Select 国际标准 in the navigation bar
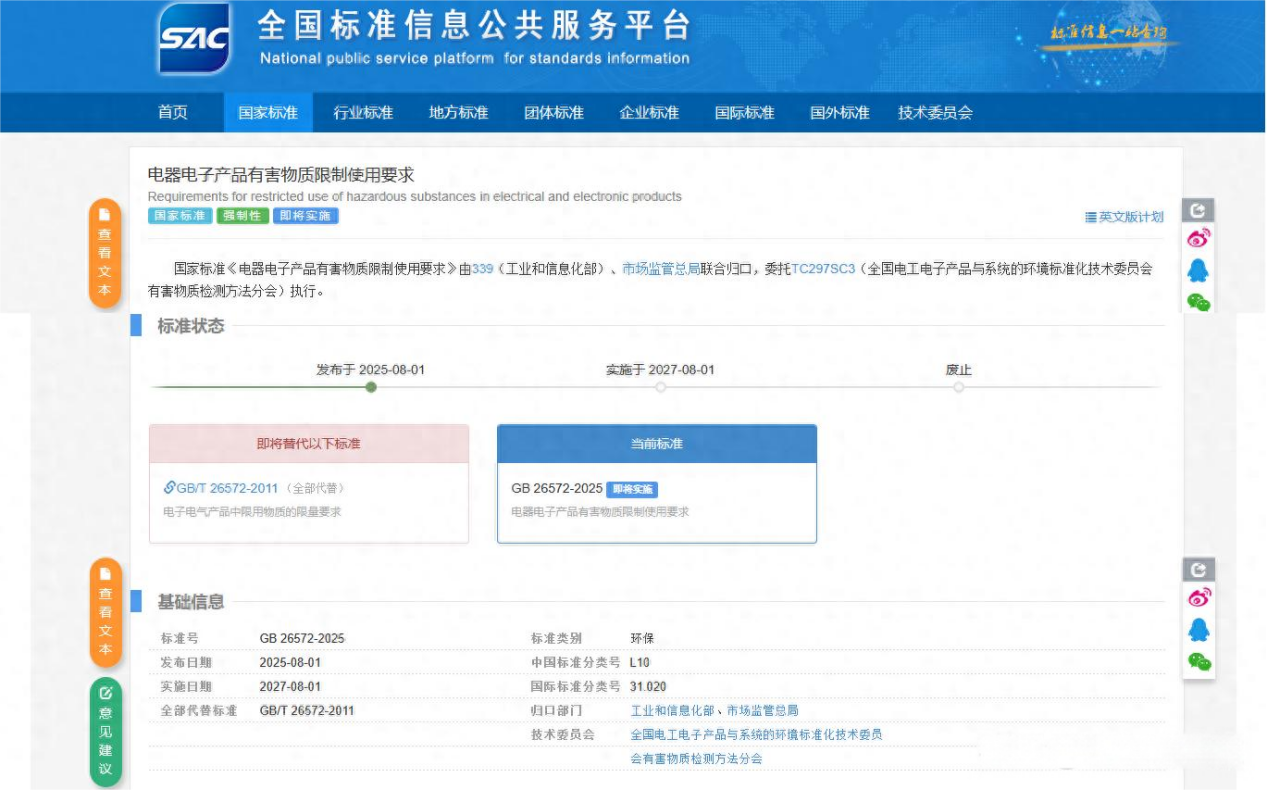This screenshot has height=790, width=1267. tap(744, 113)
